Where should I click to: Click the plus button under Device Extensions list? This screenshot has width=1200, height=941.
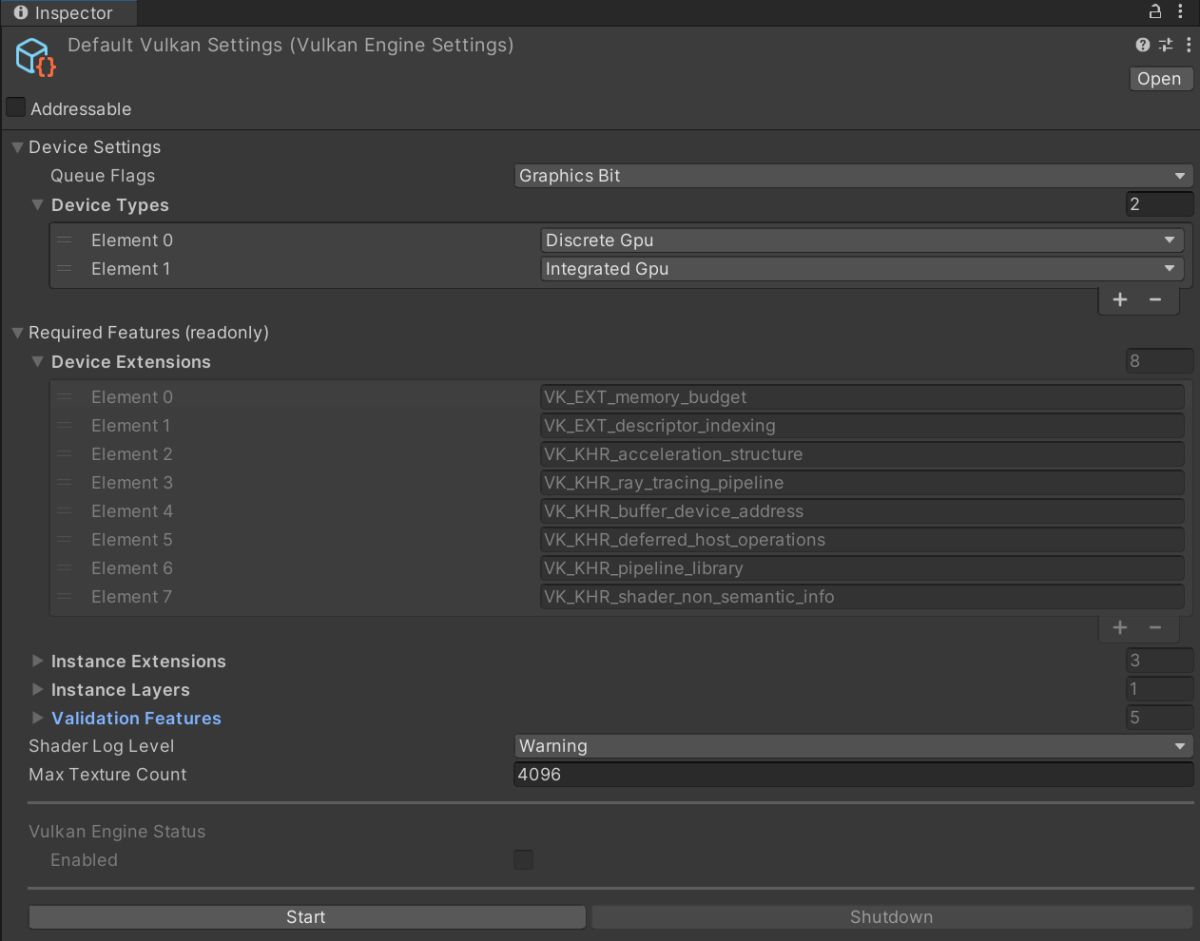pos(1120,628)
